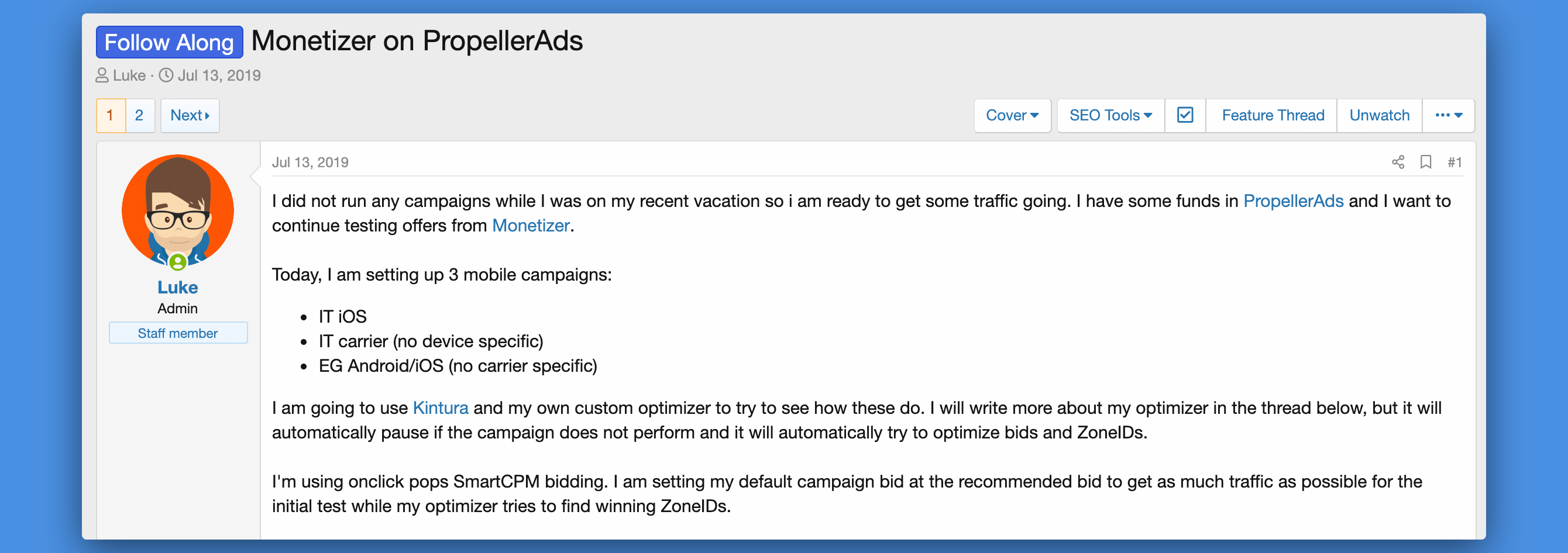Unwatch this thread
Image resolution: width=1568 pixels, height=553 pixels.
[1378, 115]
